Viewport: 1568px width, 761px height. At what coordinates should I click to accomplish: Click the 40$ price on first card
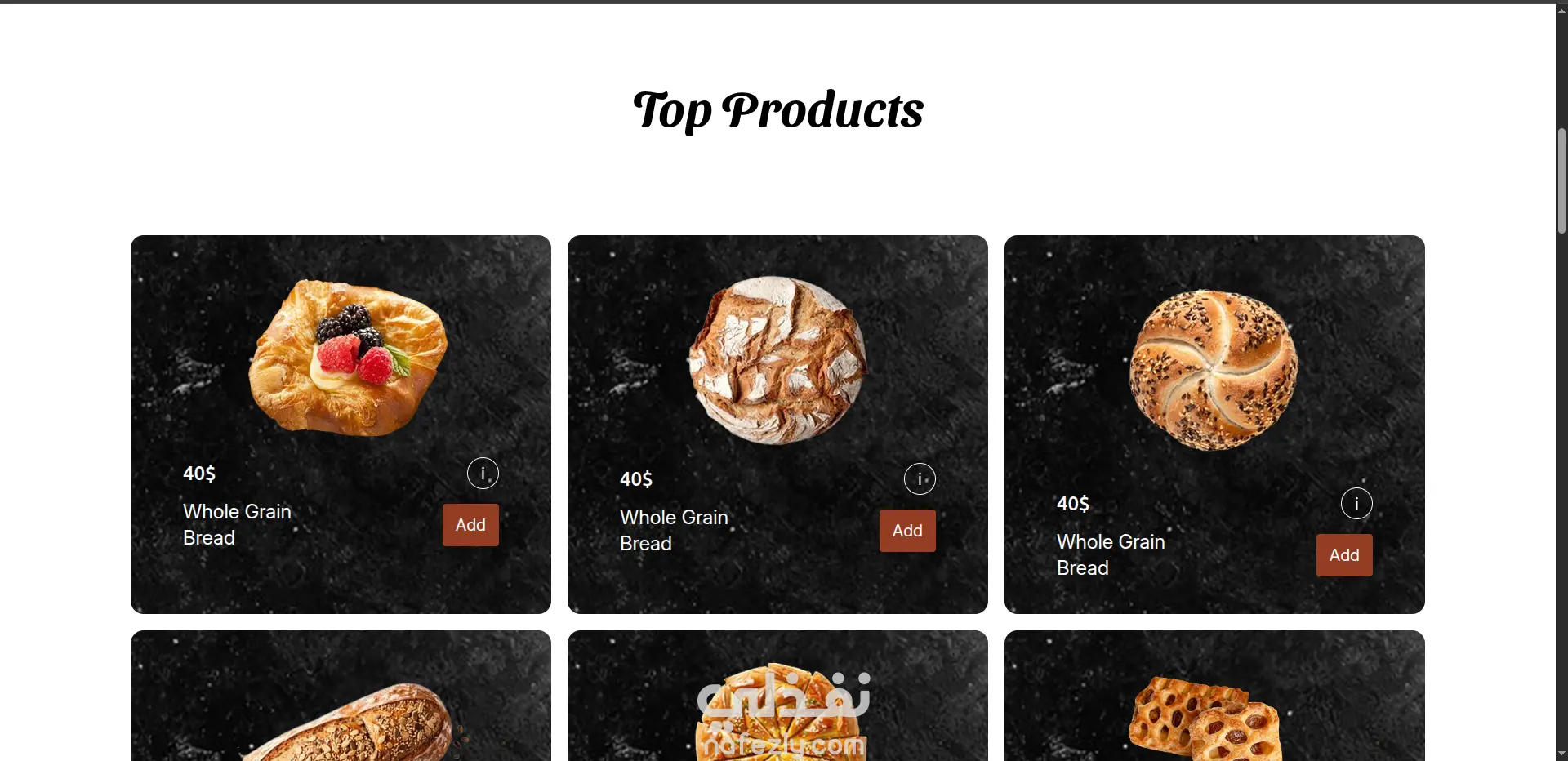(199, 474)
